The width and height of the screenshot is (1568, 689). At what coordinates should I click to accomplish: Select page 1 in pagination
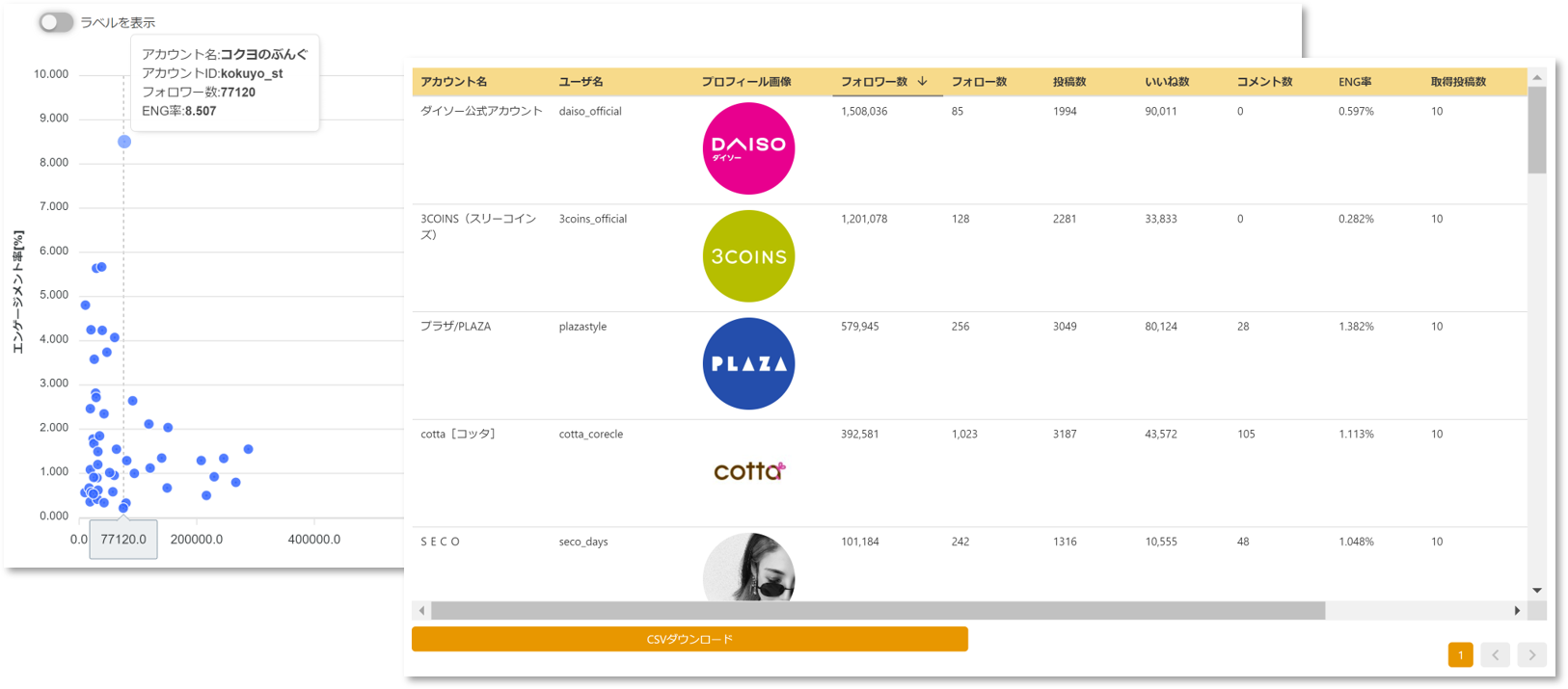coord(1460,655)
